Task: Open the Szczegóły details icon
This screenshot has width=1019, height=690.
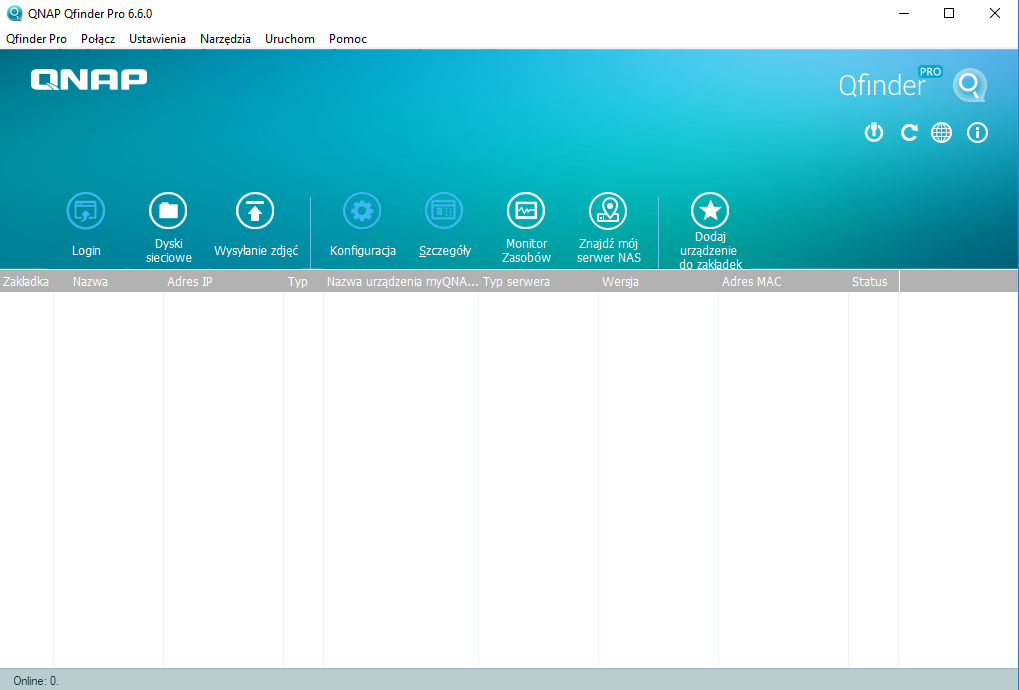Action: pyautogui.click(x=444, y=211)
